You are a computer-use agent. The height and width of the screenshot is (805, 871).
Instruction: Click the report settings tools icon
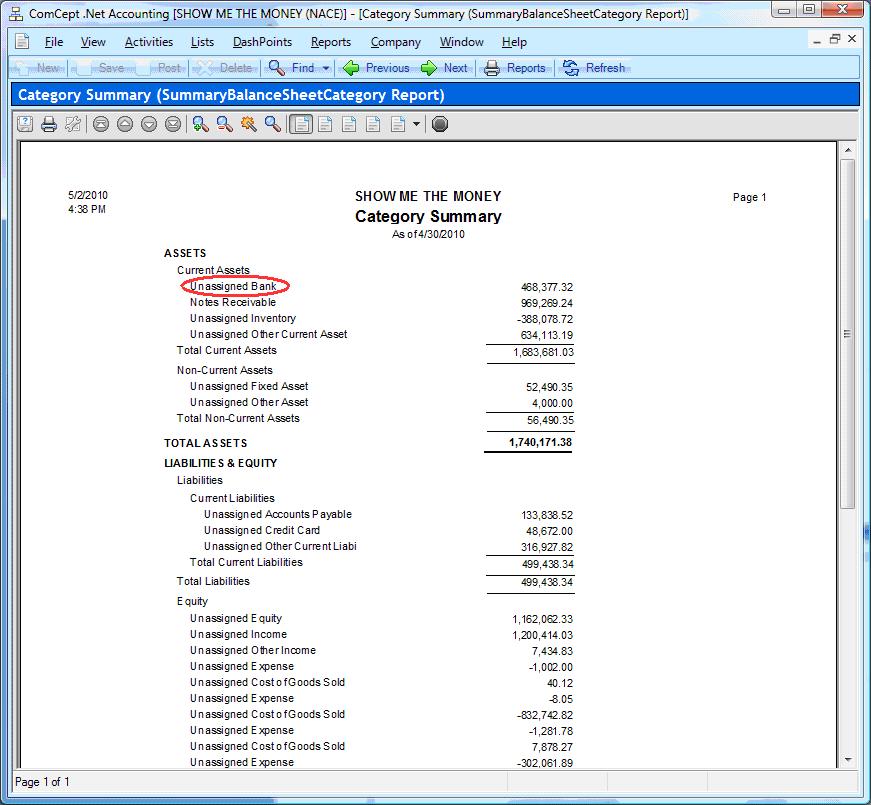click(x=72, y=124)
